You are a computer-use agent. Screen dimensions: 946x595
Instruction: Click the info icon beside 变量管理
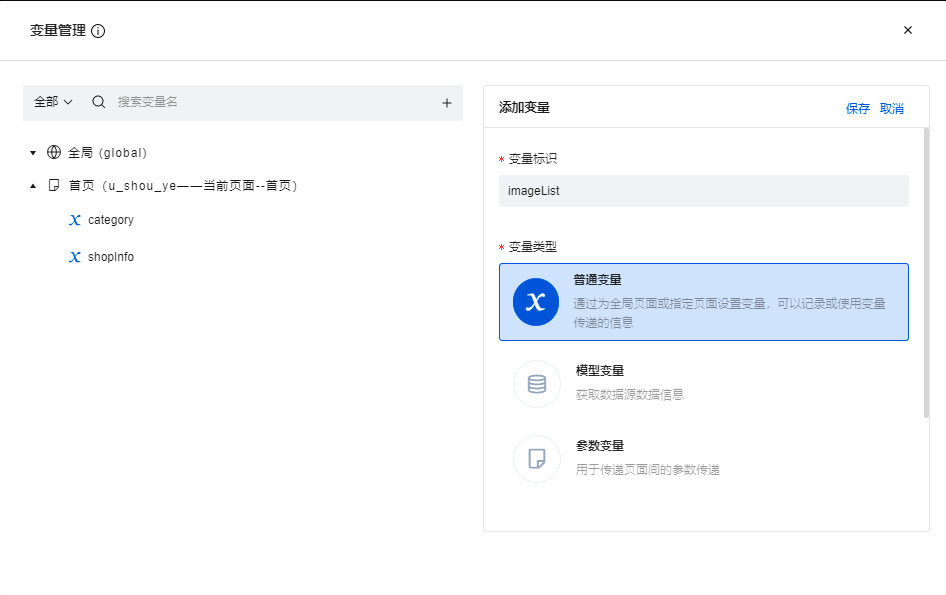(98, 31)
